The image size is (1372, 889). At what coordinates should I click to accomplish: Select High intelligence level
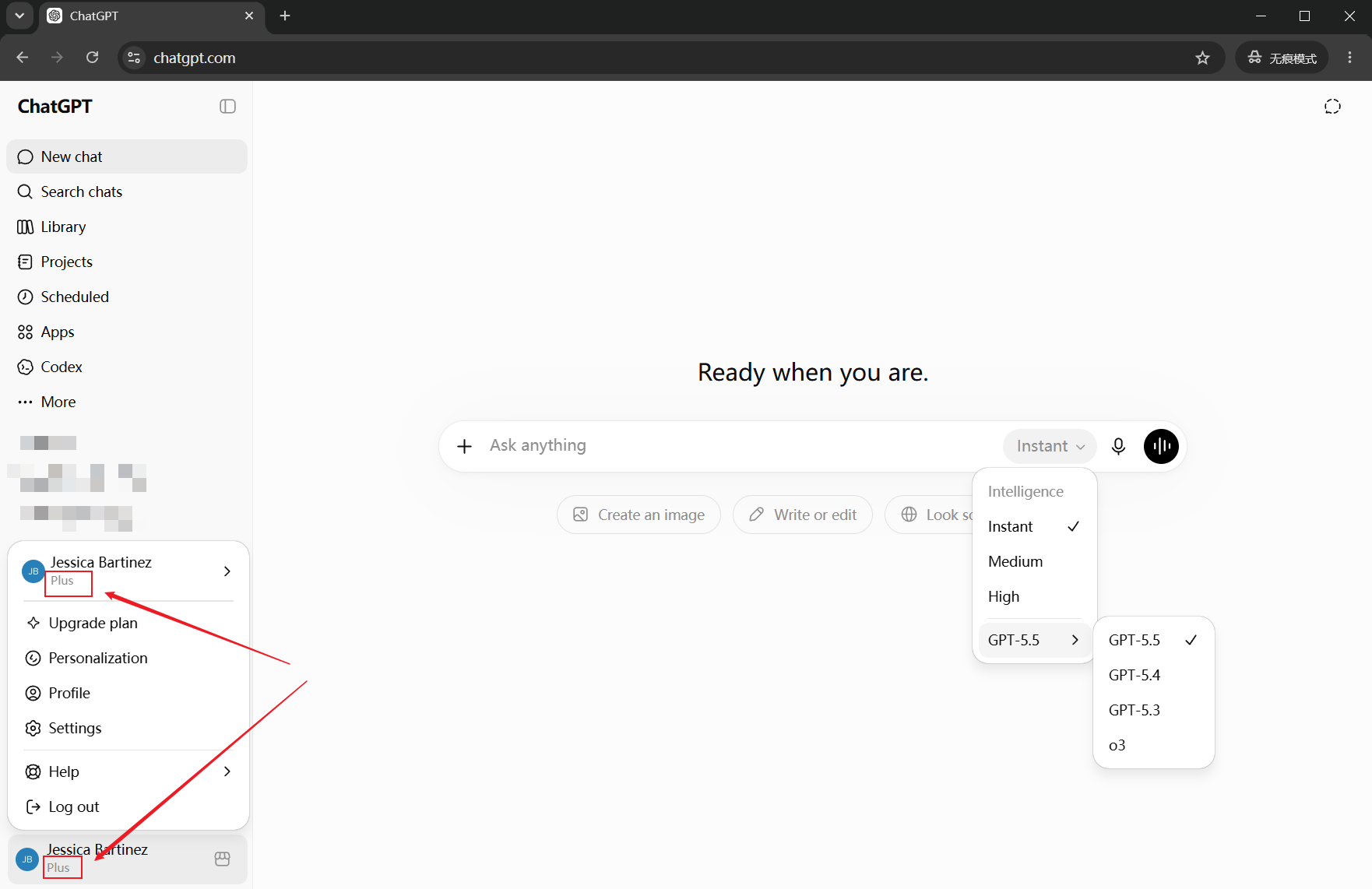[1034, 597]
